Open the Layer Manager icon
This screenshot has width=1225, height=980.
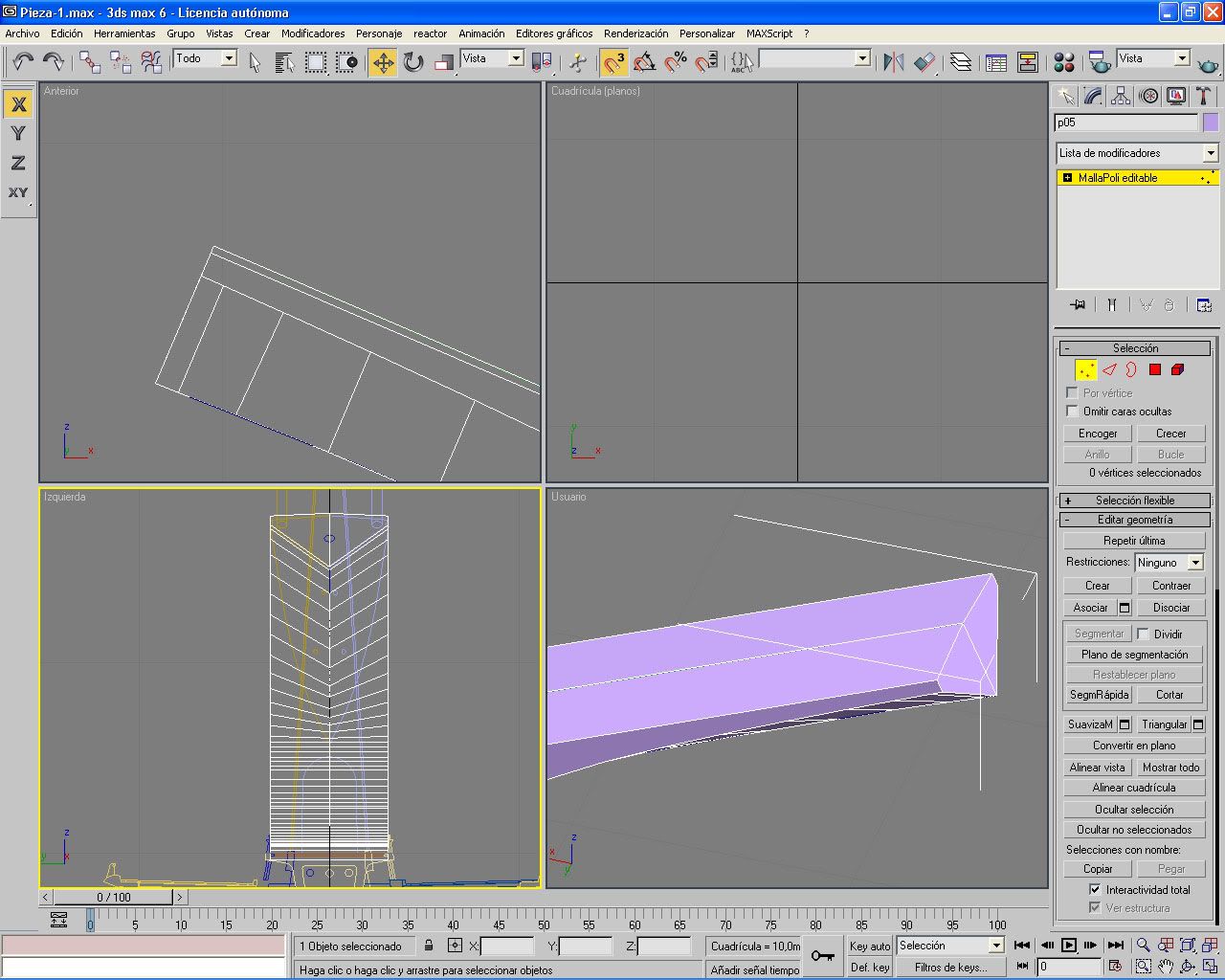pyautogui.click(x=961, y=62)
